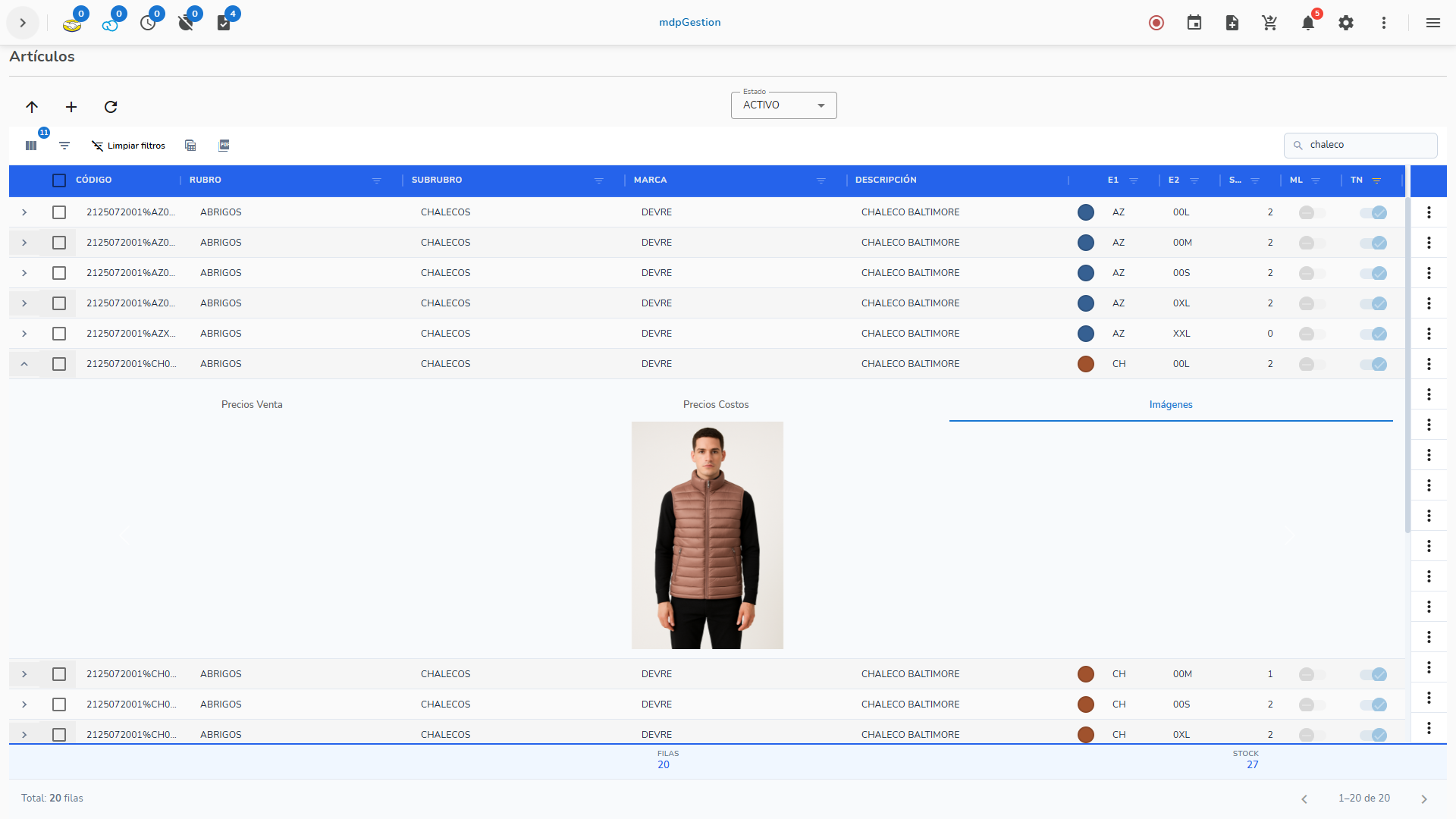Export the table to PDF
This screenshot has width=1456, height=819.
224,146
